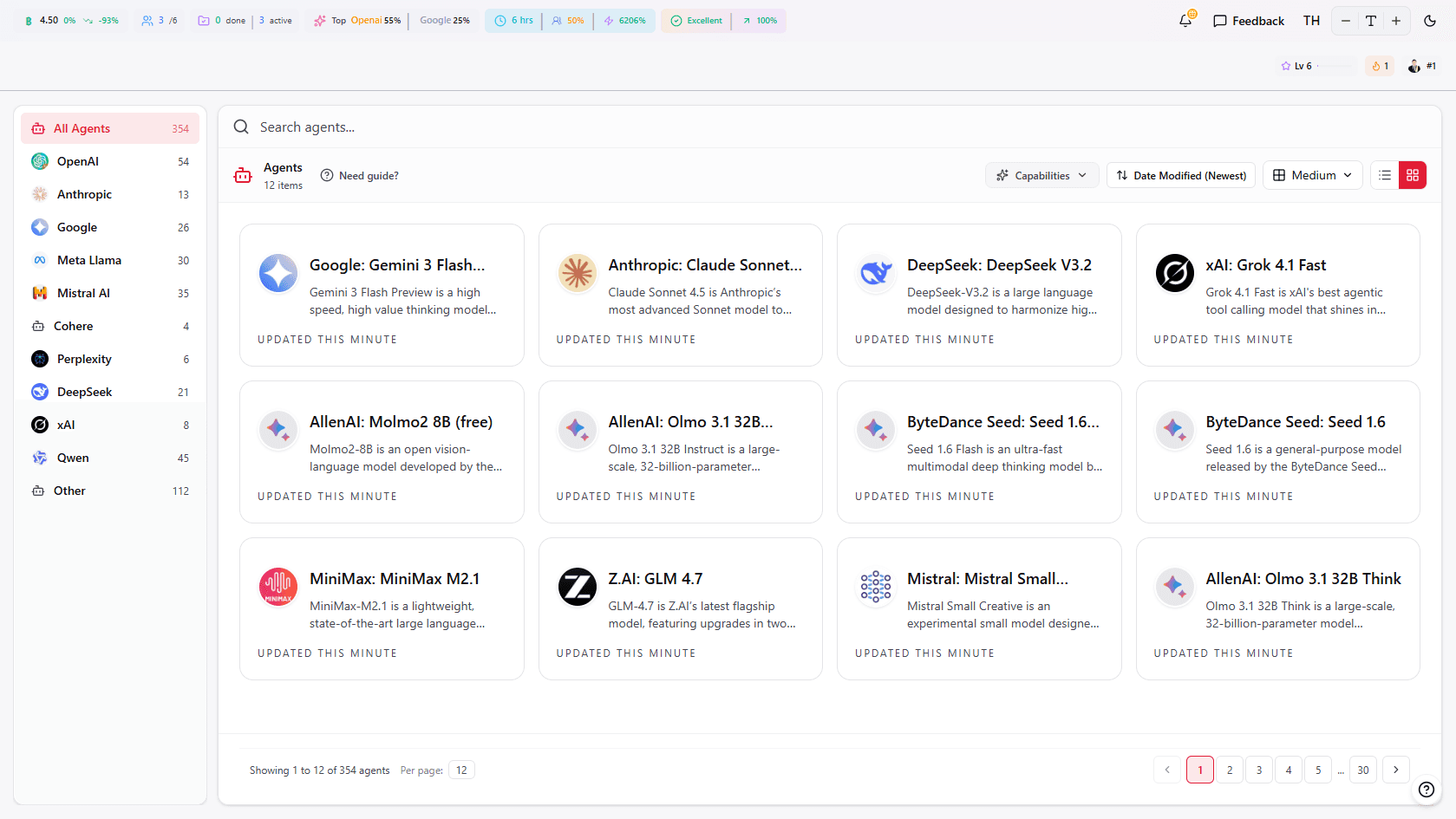Open the Excellent status indicator
1456x819 pixels.
696,20
